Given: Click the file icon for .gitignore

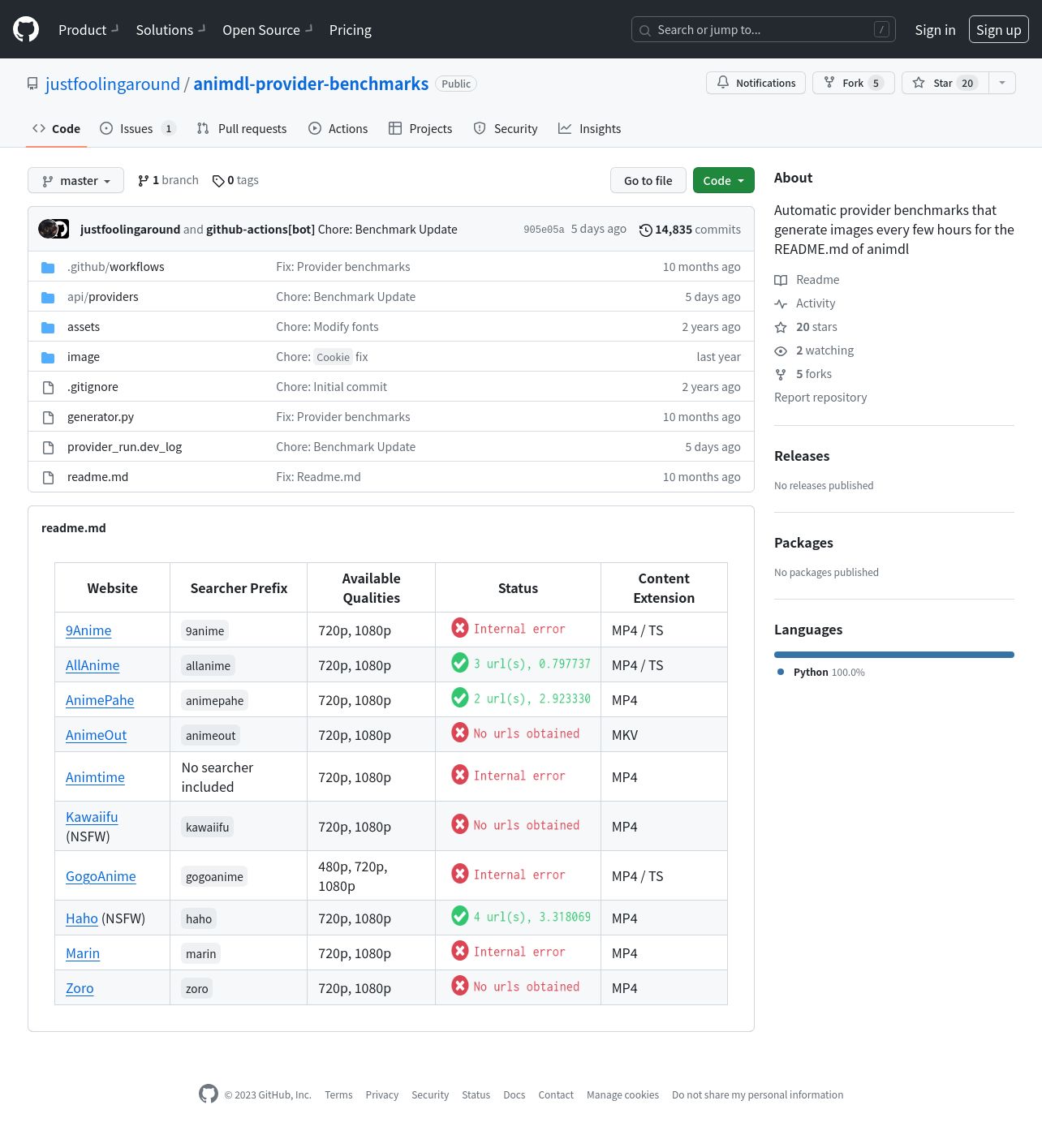Looking at the screenshot, I should [x=48, y=387].
